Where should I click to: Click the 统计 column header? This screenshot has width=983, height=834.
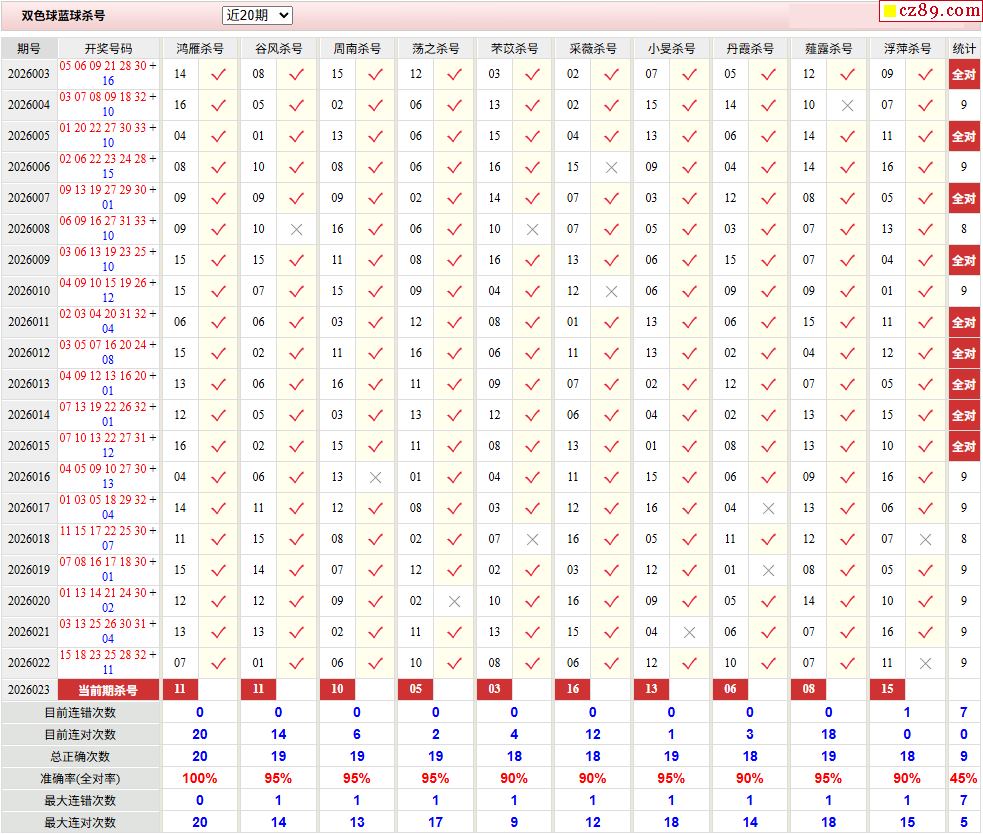[x=964, y=48]
